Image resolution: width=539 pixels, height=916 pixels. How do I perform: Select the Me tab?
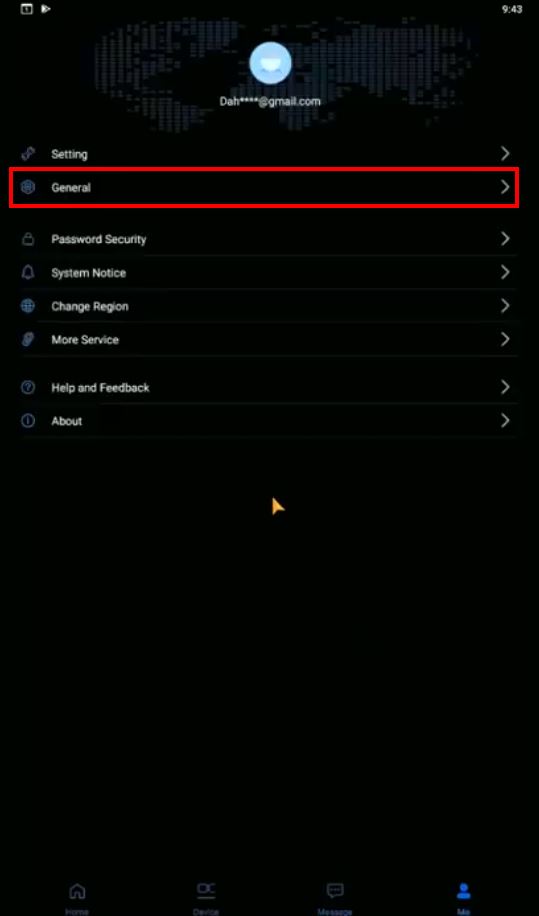coord(464,897)
